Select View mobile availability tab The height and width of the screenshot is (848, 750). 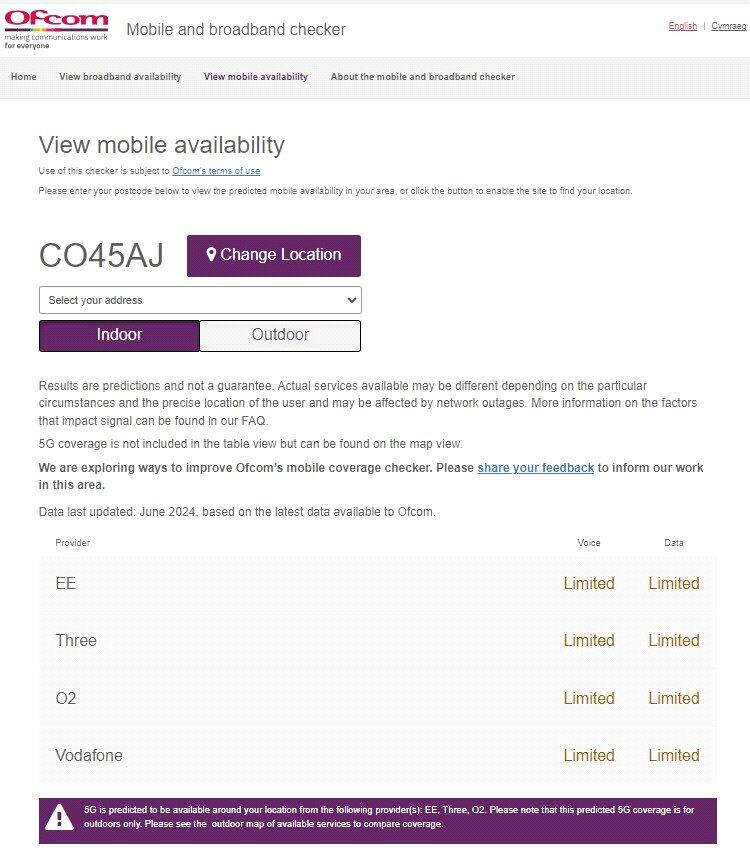point(256,77)
